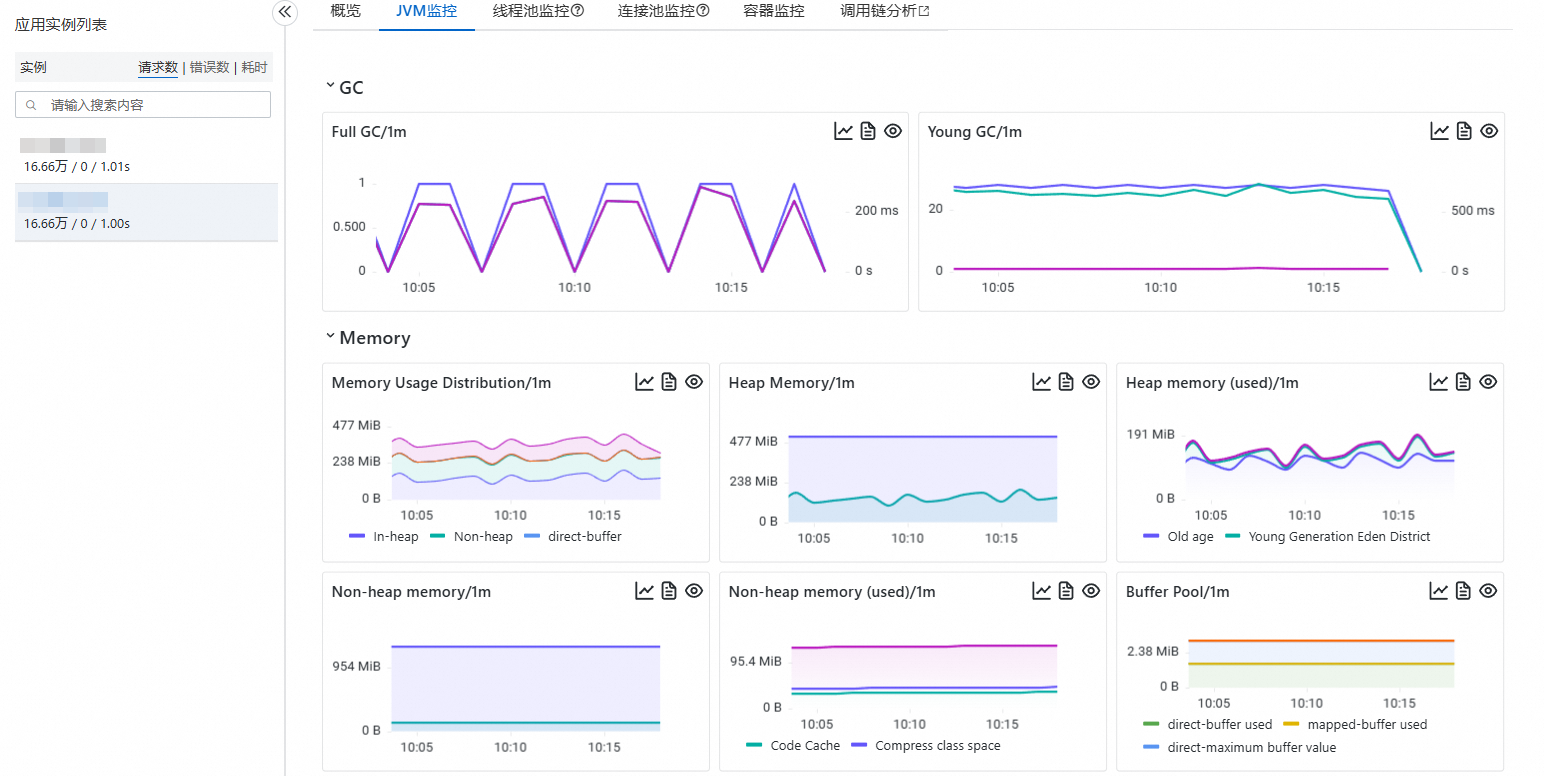Open chart icon for Non-heap memory (used)/1m
1544x776 pixels.
click(1042, 591)
